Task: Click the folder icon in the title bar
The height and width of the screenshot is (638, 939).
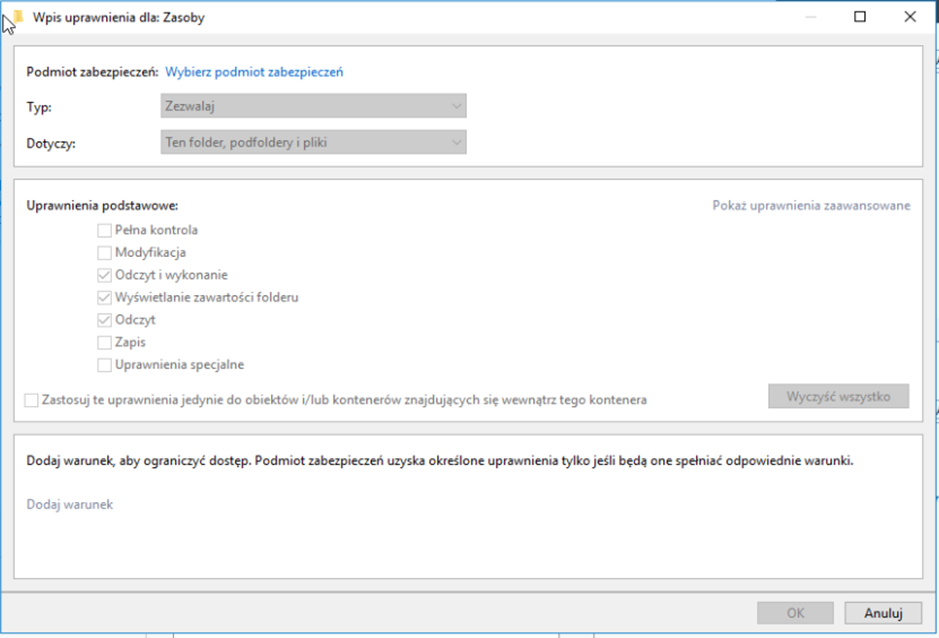Action: [x=17, y=17]
